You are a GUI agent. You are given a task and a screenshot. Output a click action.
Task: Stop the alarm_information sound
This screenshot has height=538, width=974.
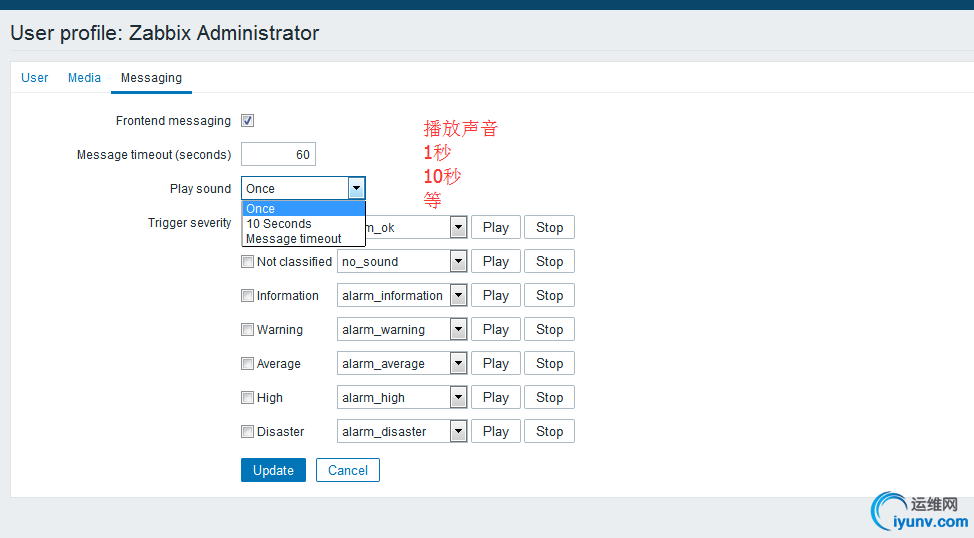pos(549,296)
